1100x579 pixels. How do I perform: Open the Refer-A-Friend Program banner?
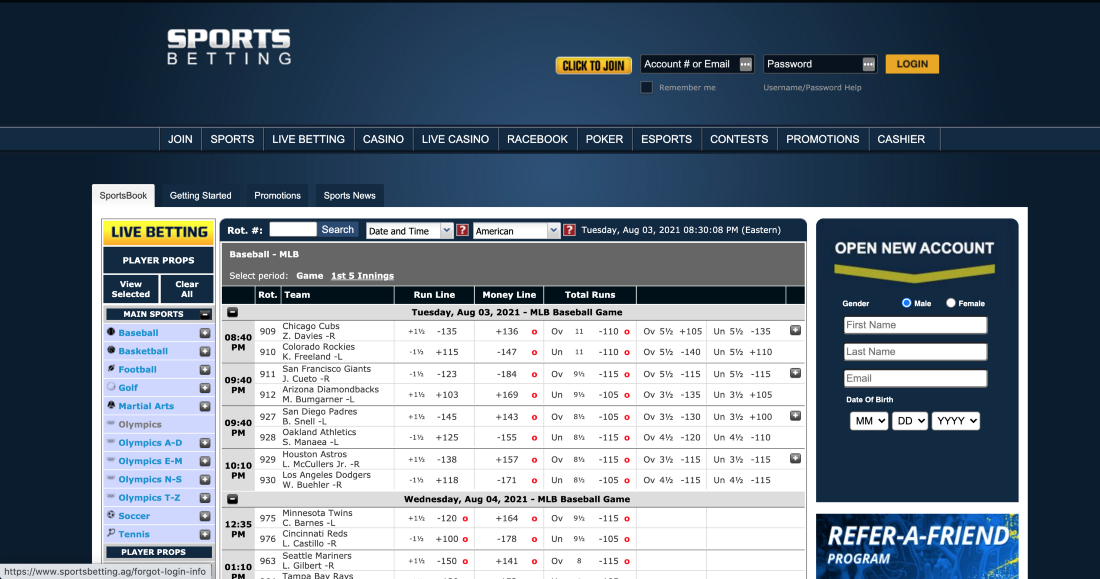917,546
